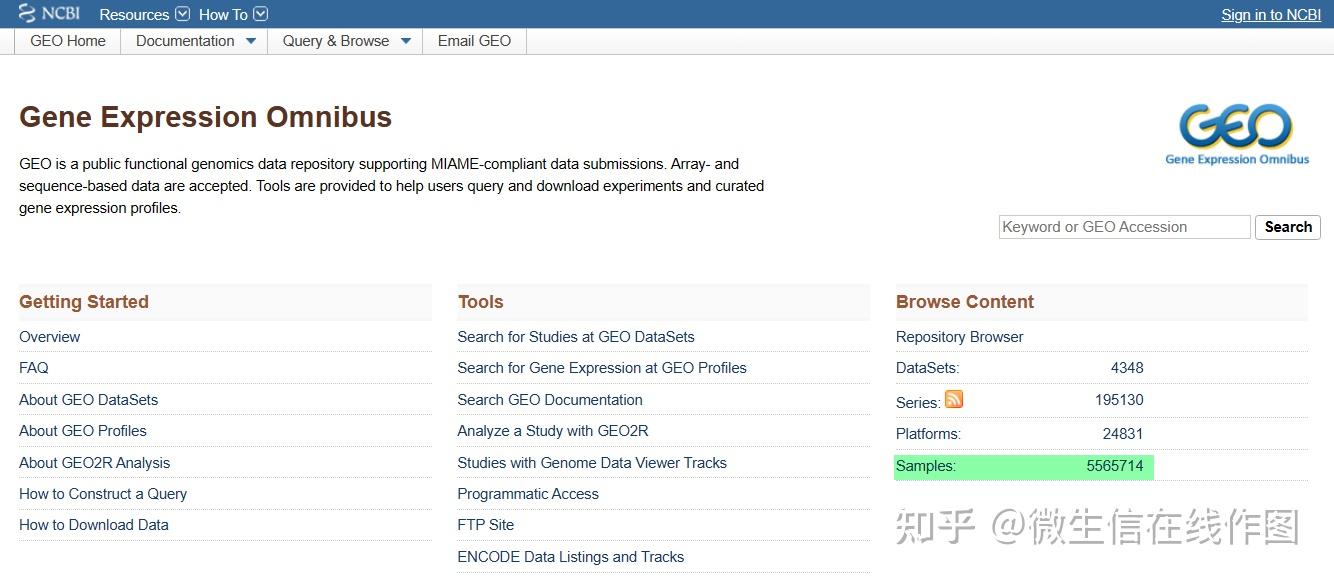Select the Email GEO tab
The height and width of the screenshot is (582, 1334).
[x=474, y=41]
